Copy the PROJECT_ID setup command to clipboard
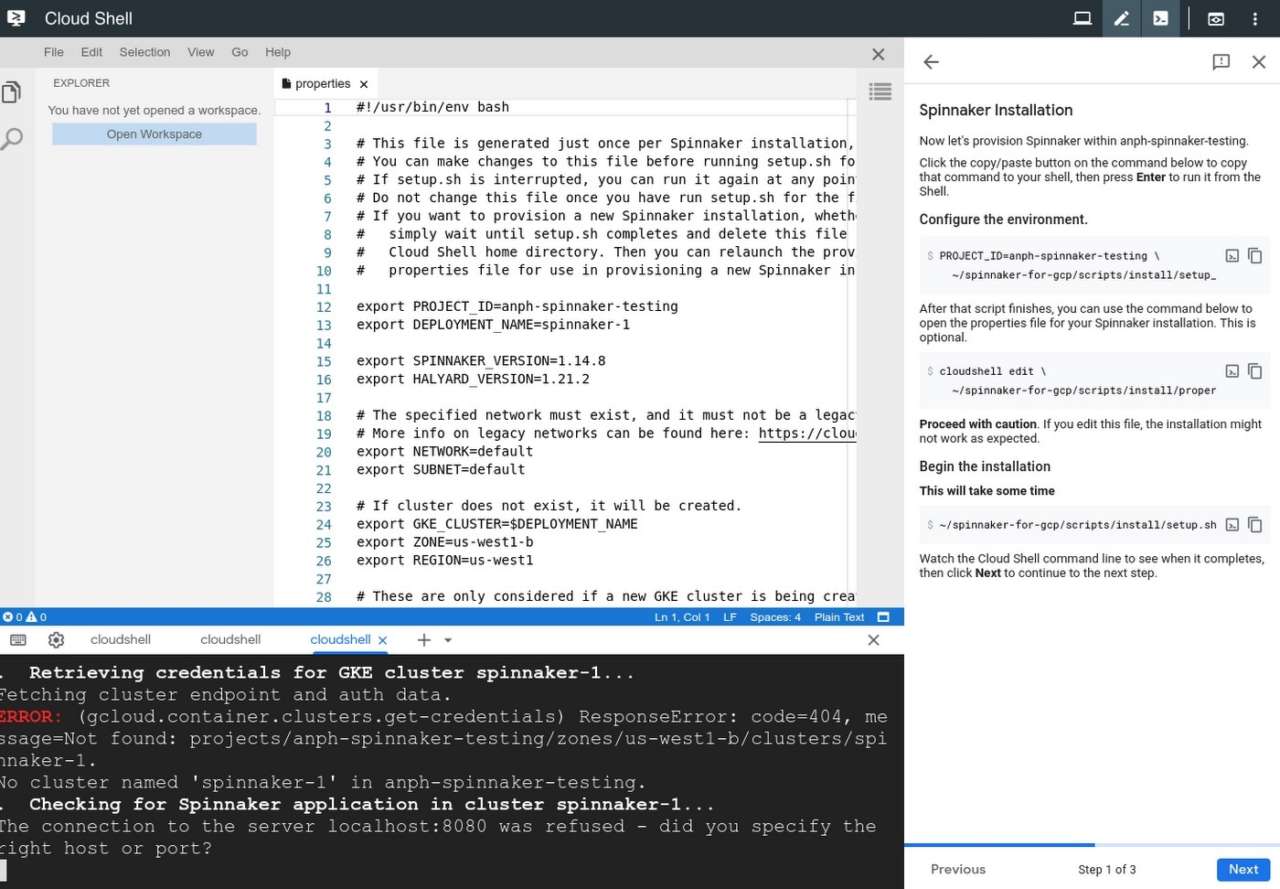Viewport: 1280px width, 889px height. [1255, 256]
